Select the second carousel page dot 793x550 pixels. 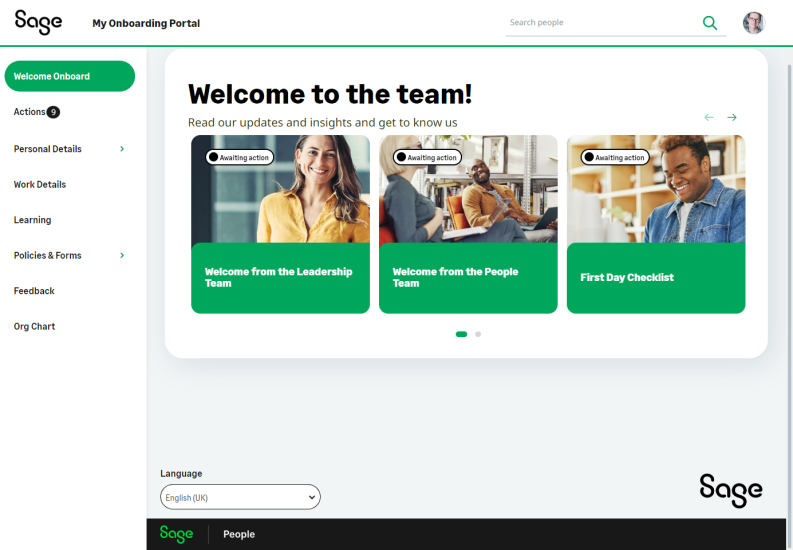pos(478,334)
